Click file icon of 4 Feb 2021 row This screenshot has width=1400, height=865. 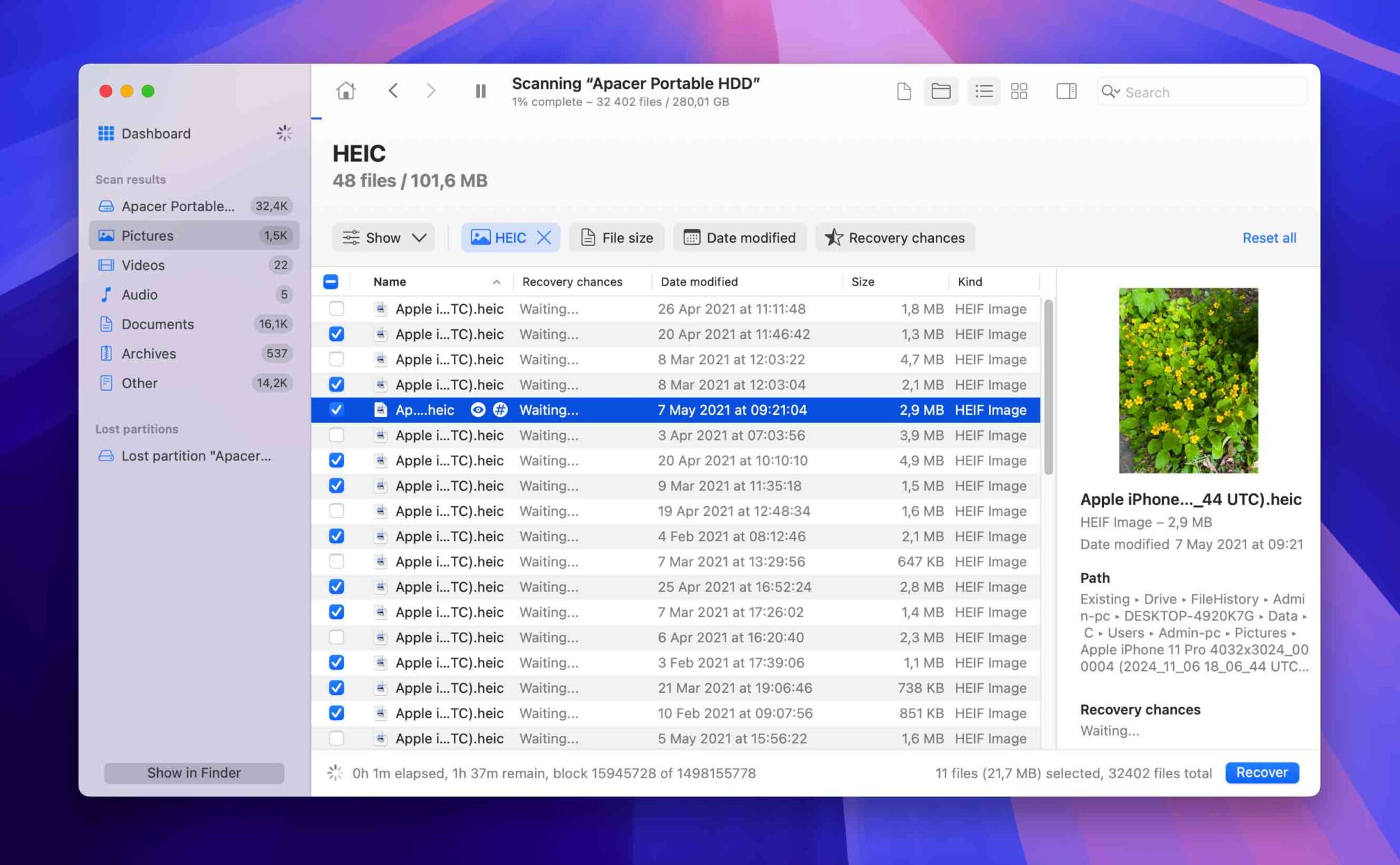point(381,536)
